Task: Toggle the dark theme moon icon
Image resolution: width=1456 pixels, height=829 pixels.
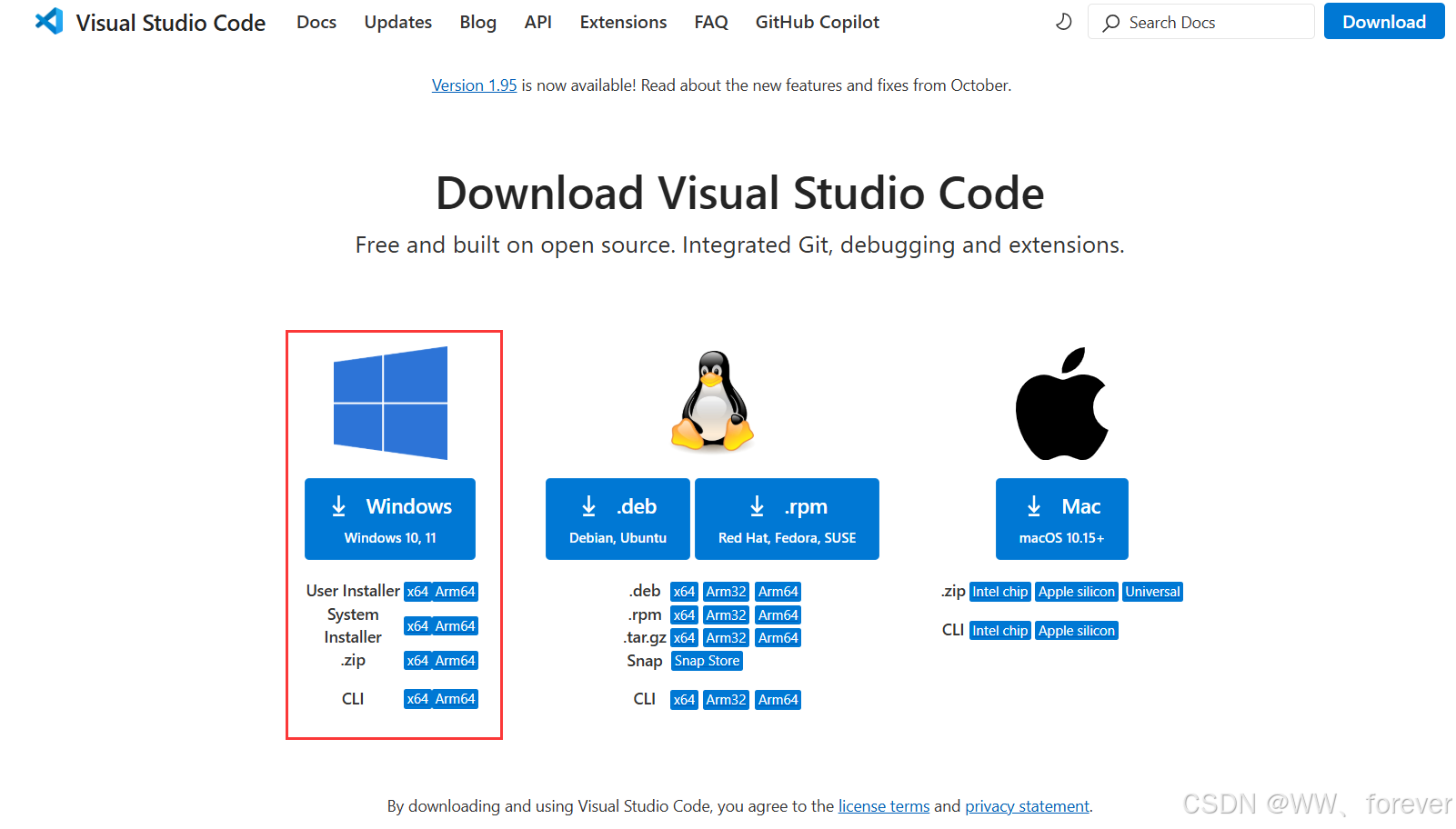Action: (x=1063, y=22)
